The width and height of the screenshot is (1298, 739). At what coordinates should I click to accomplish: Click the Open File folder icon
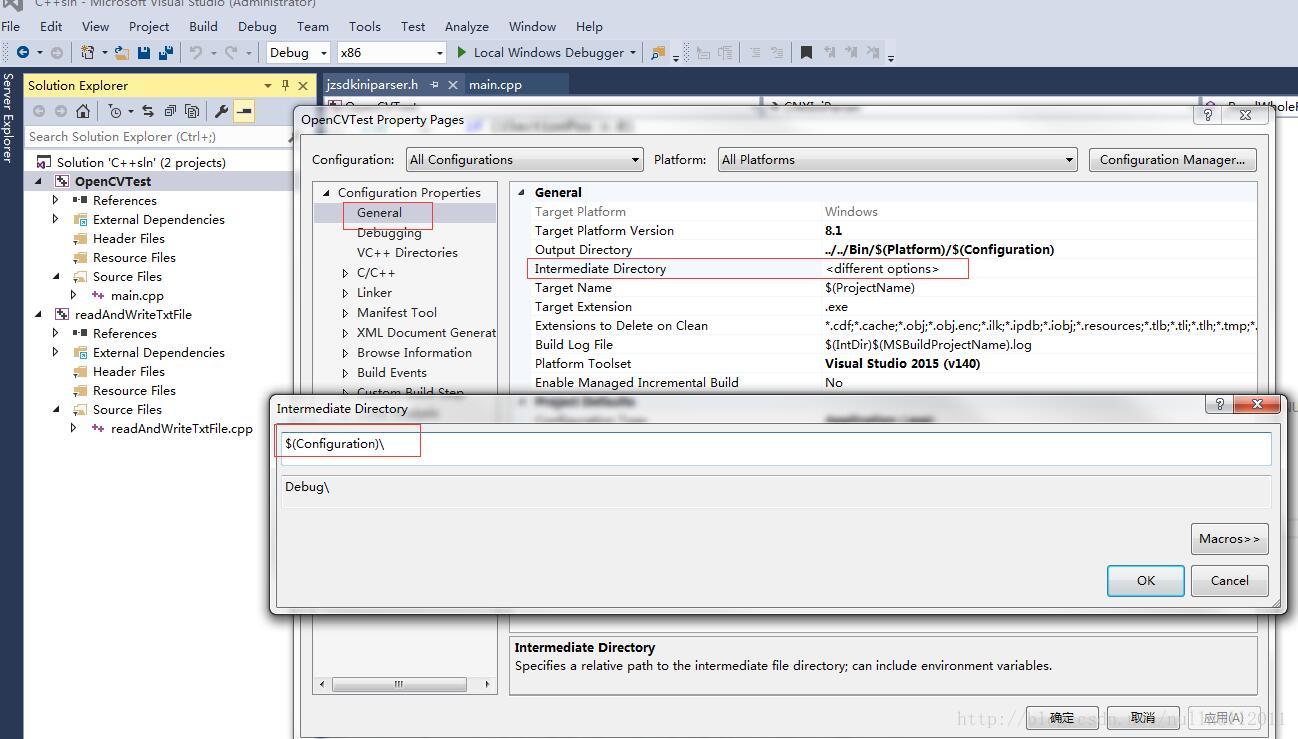121,53
